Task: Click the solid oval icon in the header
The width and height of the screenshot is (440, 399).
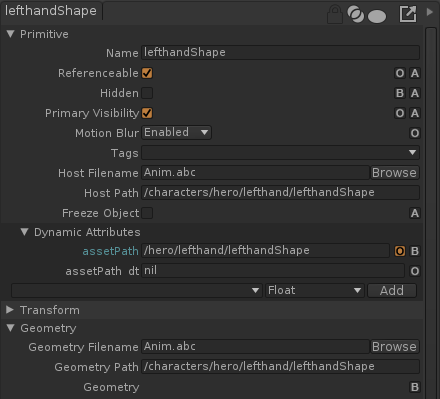Action: [377, 16]
